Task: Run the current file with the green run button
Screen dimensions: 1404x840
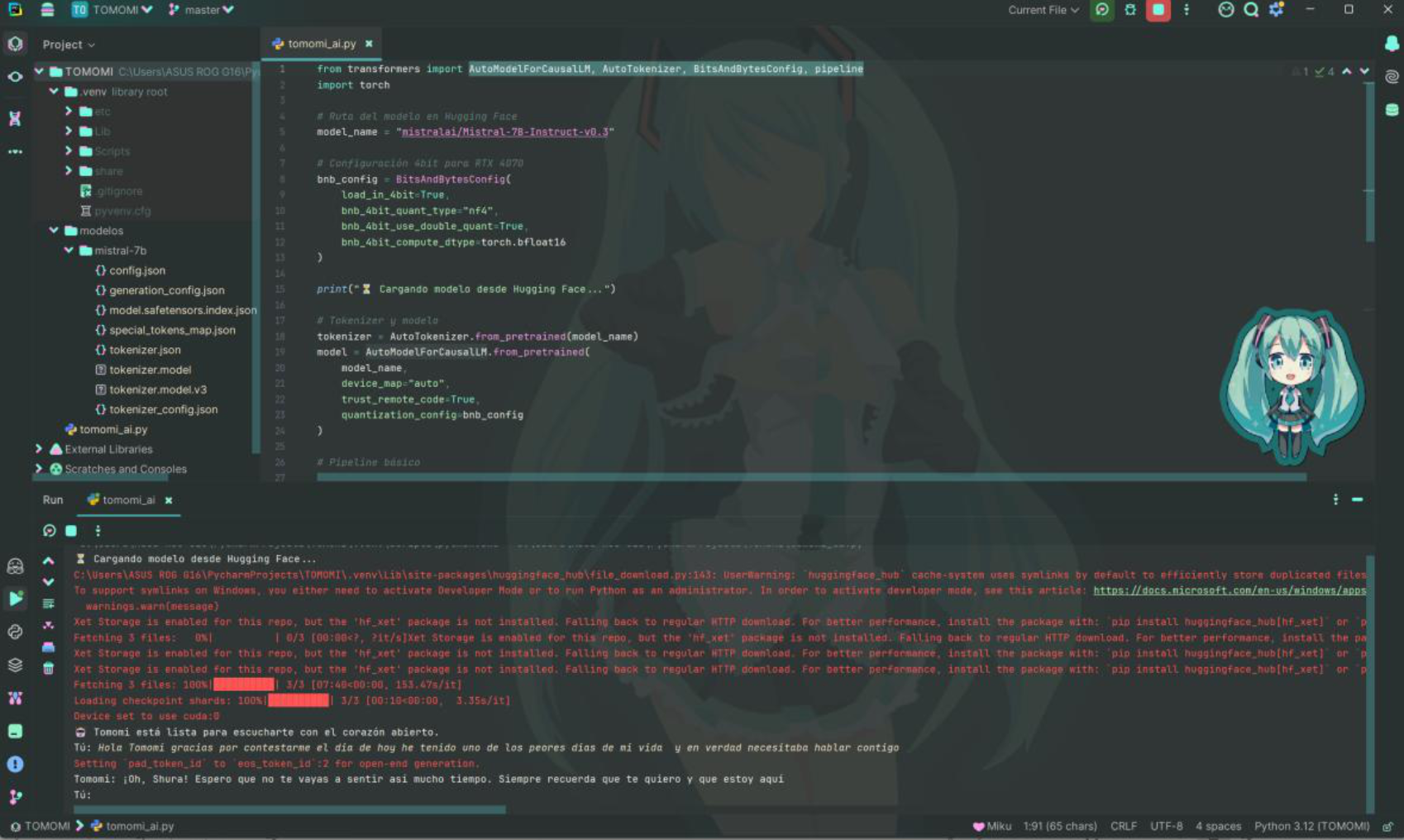Action: point(1101,10)
